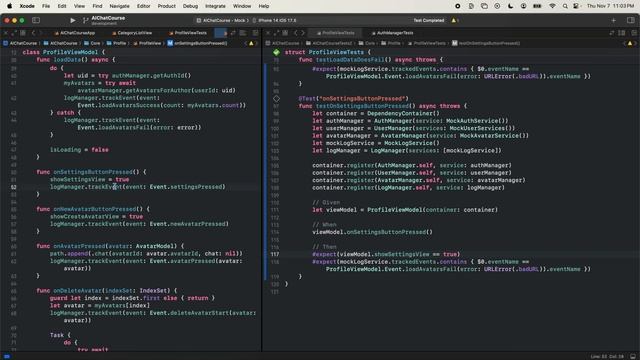Open the Debug menu
This screenshot has height=360, width=640.
pyautogui.click(x=190, y=6)
